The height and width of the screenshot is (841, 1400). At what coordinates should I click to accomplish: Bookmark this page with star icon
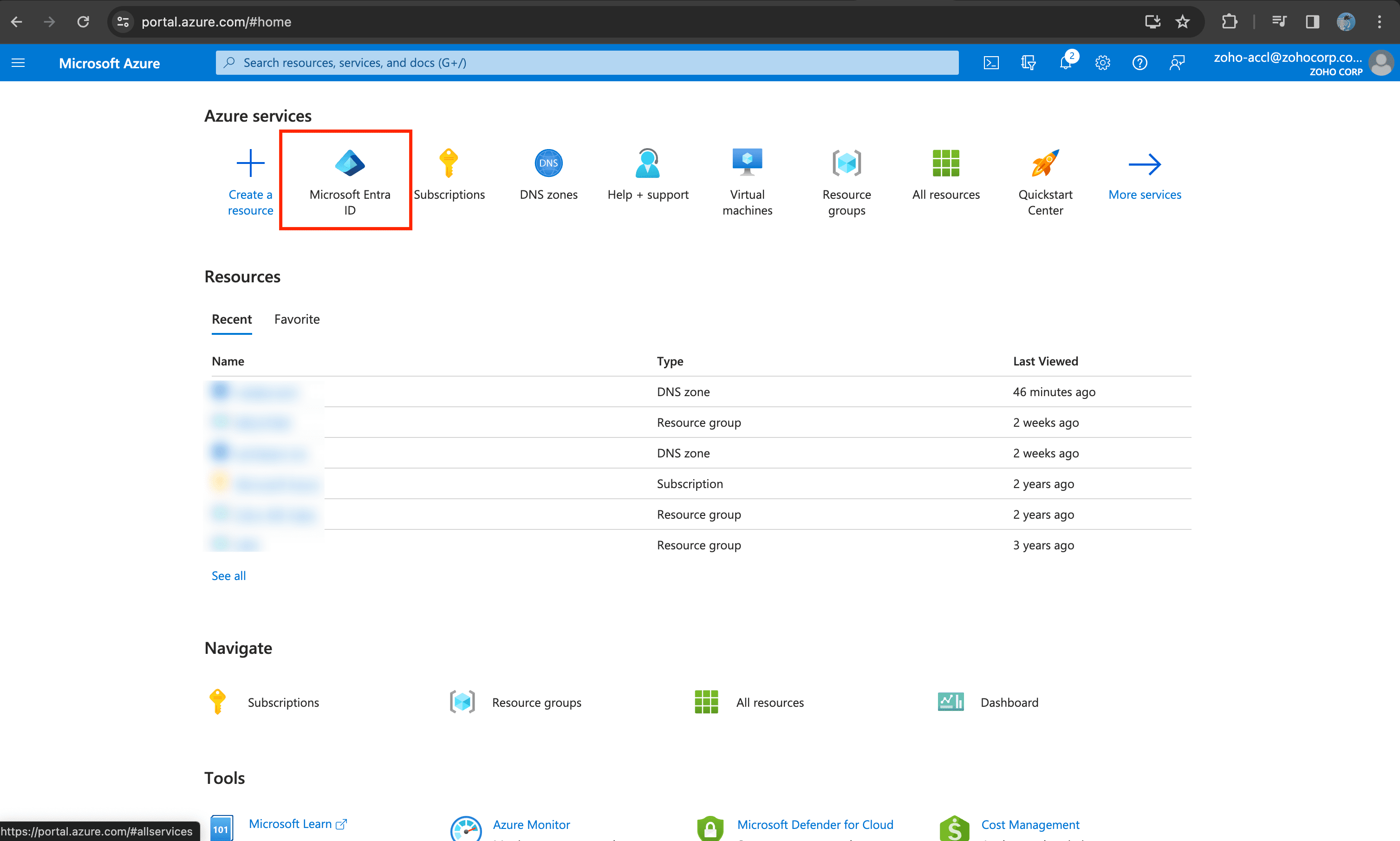click(x=1182, y=21)
